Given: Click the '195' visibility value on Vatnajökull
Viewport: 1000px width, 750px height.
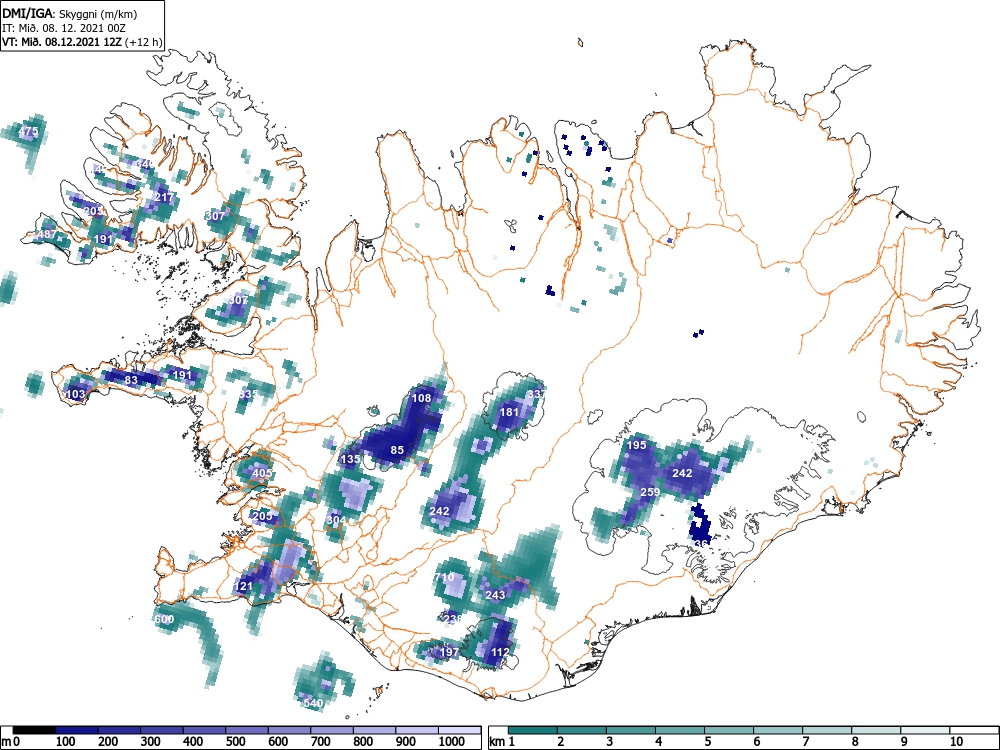Looking at the screenshot, I should tap(636, 445).
